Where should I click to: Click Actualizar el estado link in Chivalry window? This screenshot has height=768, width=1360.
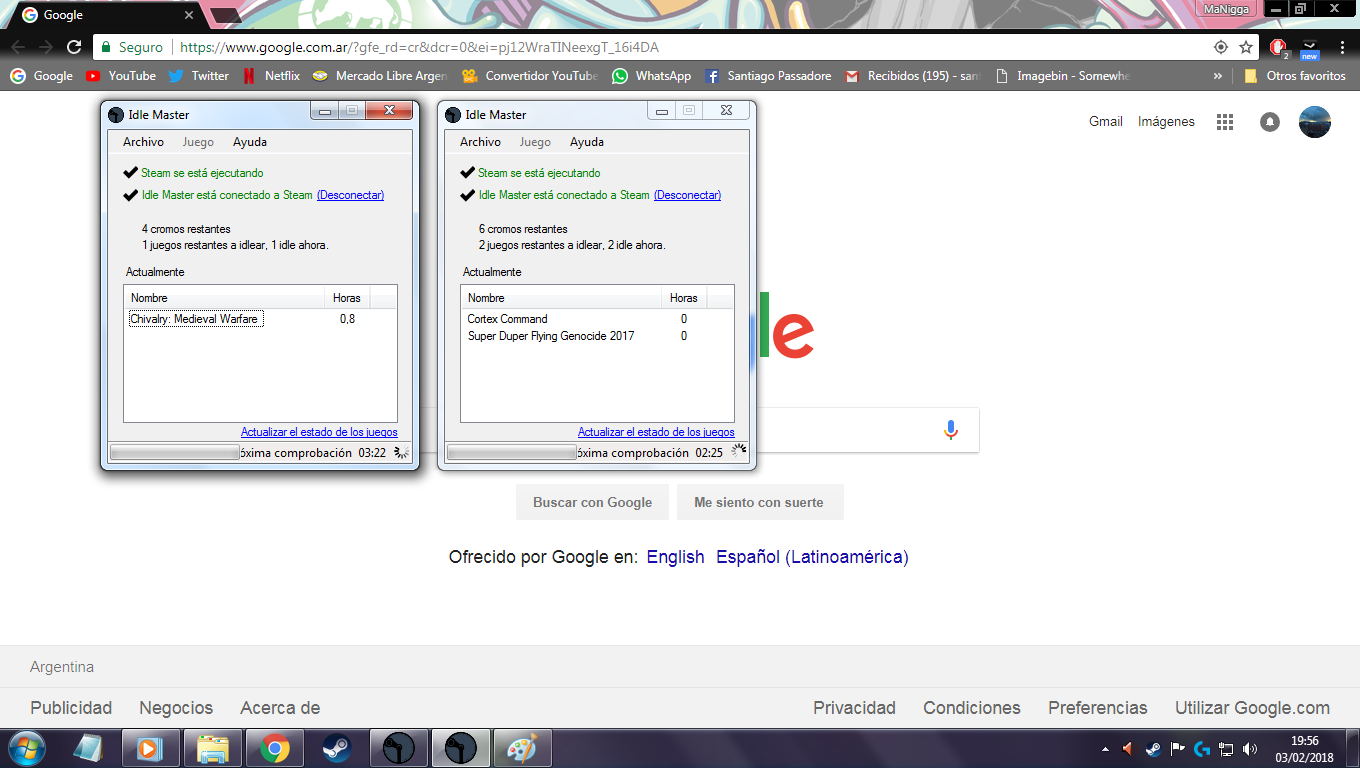point(319,432)
